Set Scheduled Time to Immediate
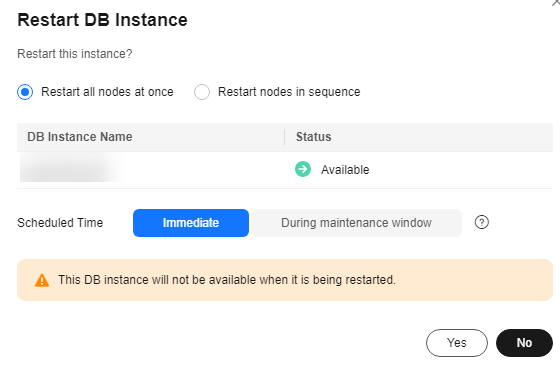The width and height of the screenshot is (560, 366). point(191,223)
